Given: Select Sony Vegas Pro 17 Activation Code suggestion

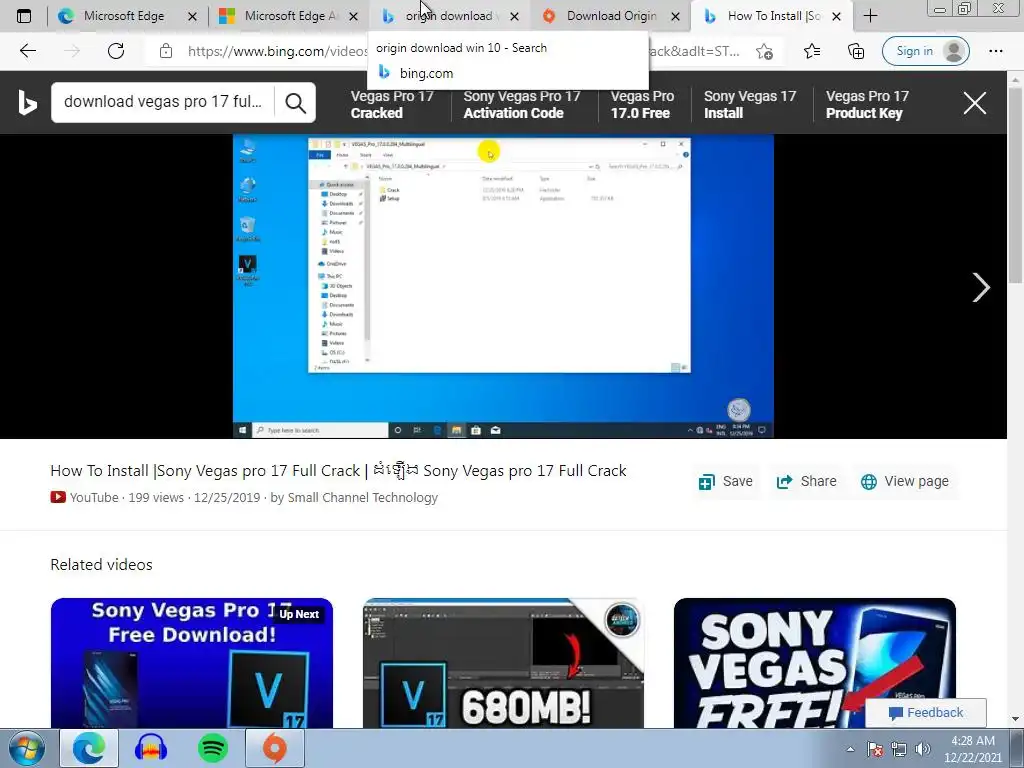Looking at the screenshot, I should click(x=522, y=104).
